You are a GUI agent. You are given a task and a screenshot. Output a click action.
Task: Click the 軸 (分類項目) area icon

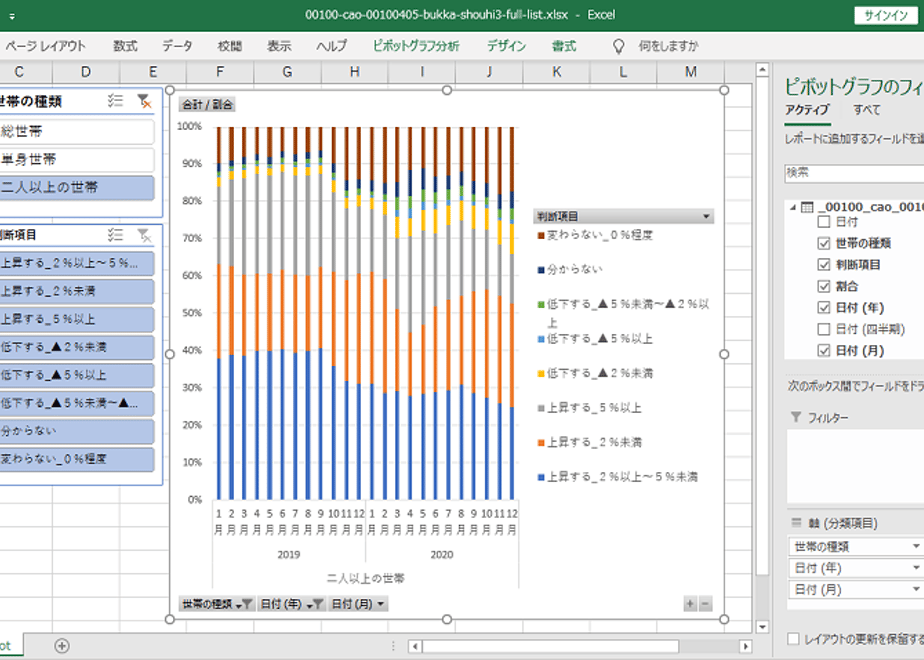[796, 523]
